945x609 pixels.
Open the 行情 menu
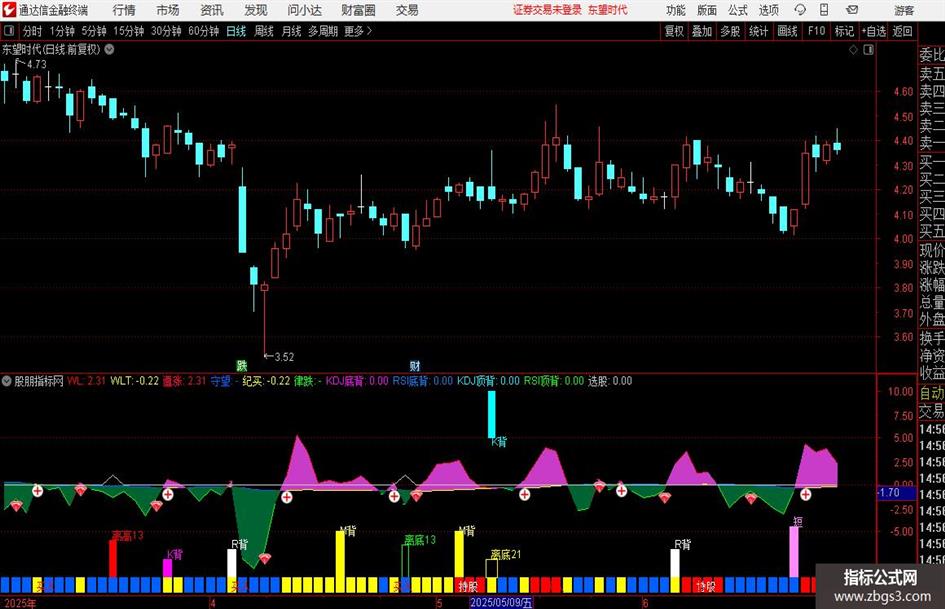(124, 10)
